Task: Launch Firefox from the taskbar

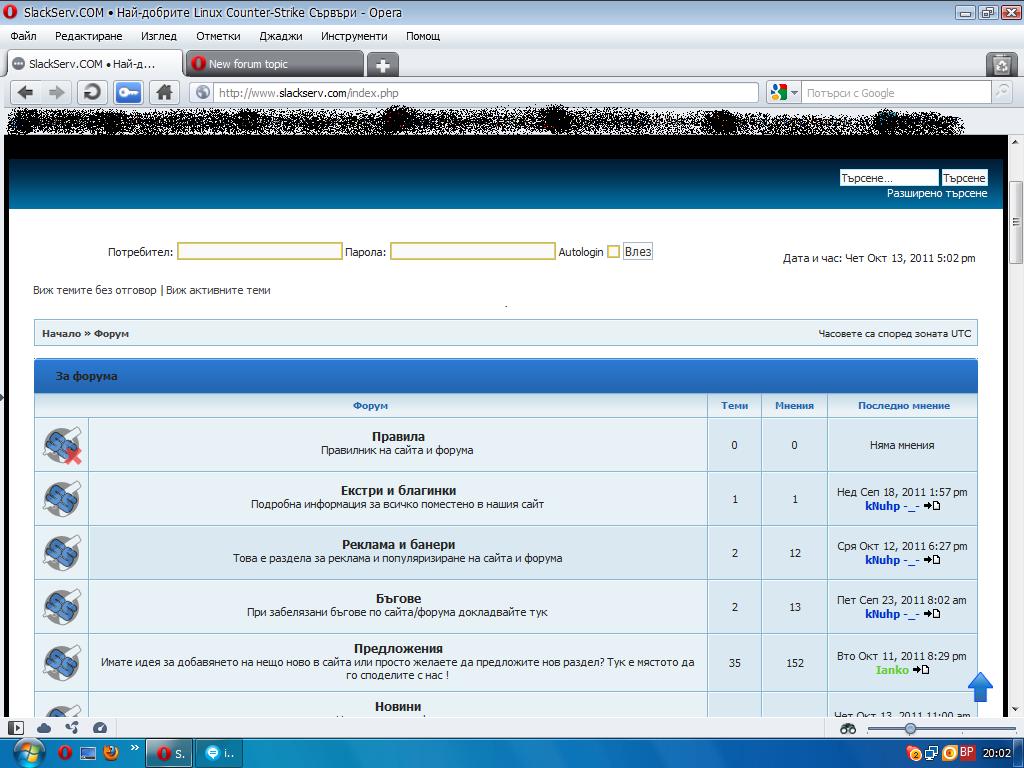Action: [x=111, y=752]
